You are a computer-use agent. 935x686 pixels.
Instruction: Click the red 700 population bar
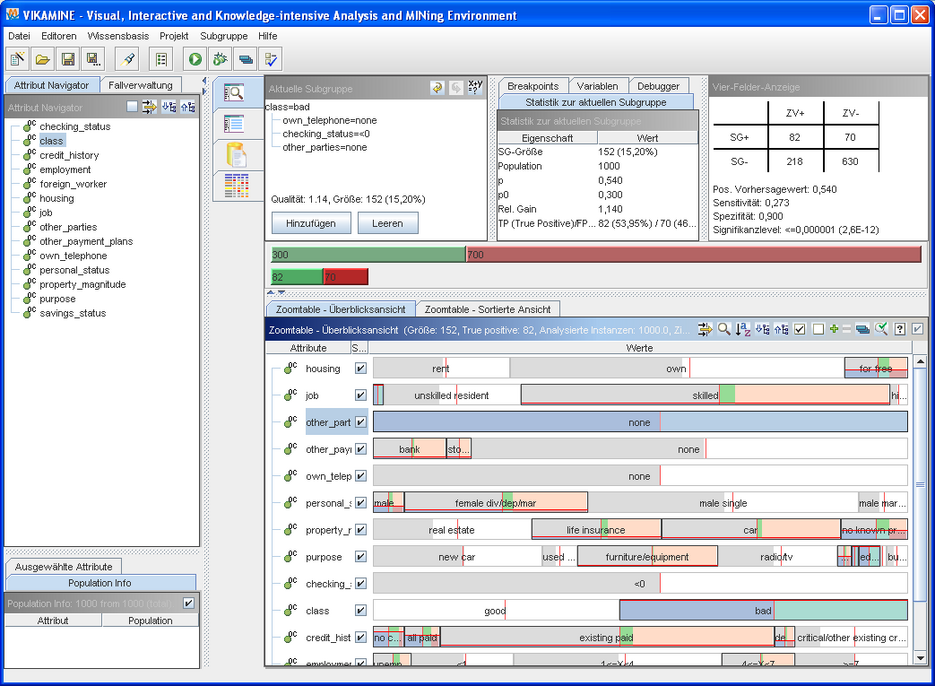pos(693,255)
